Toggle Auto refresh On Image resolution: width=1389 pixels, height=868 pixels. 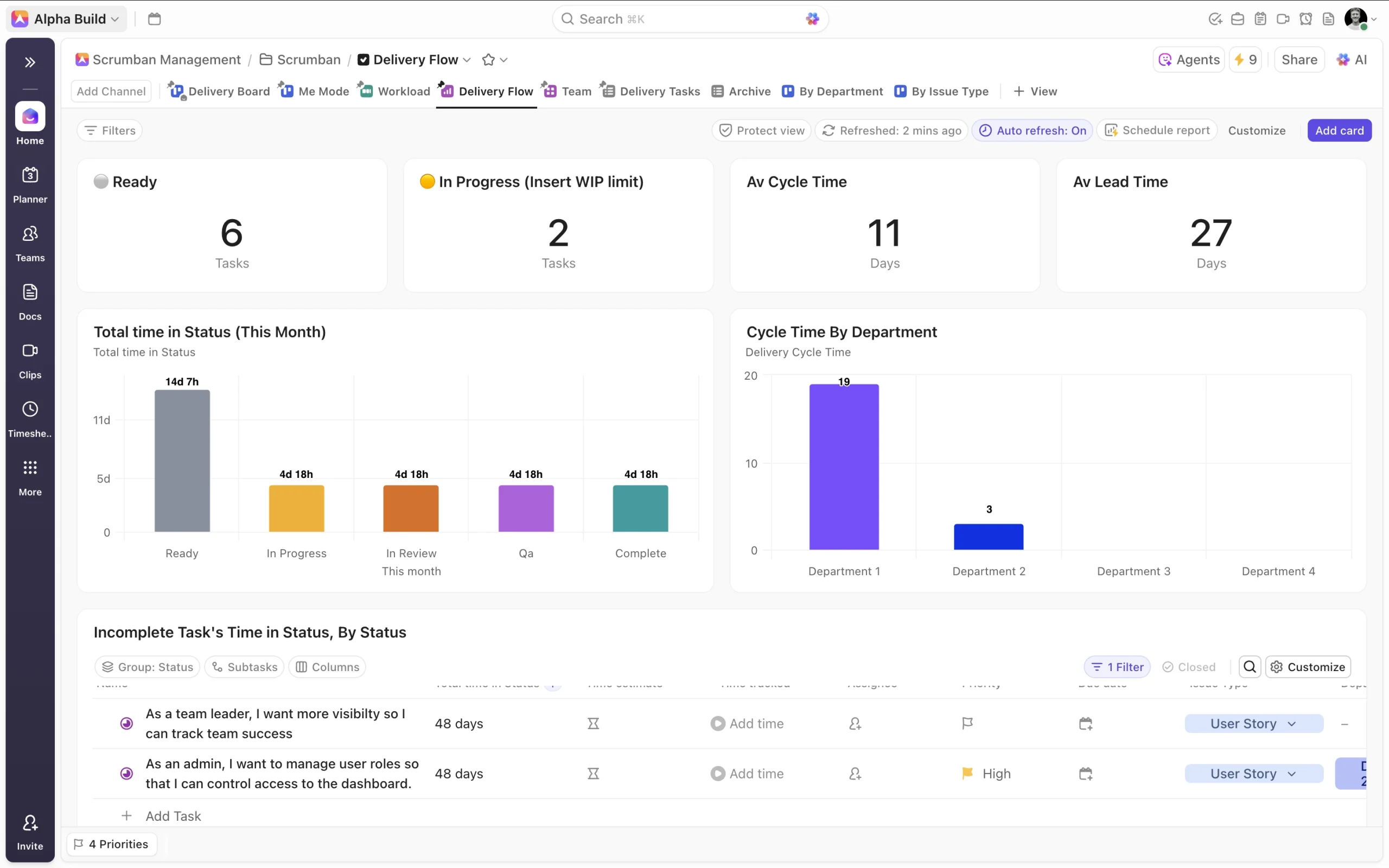tap(1032, 130)
